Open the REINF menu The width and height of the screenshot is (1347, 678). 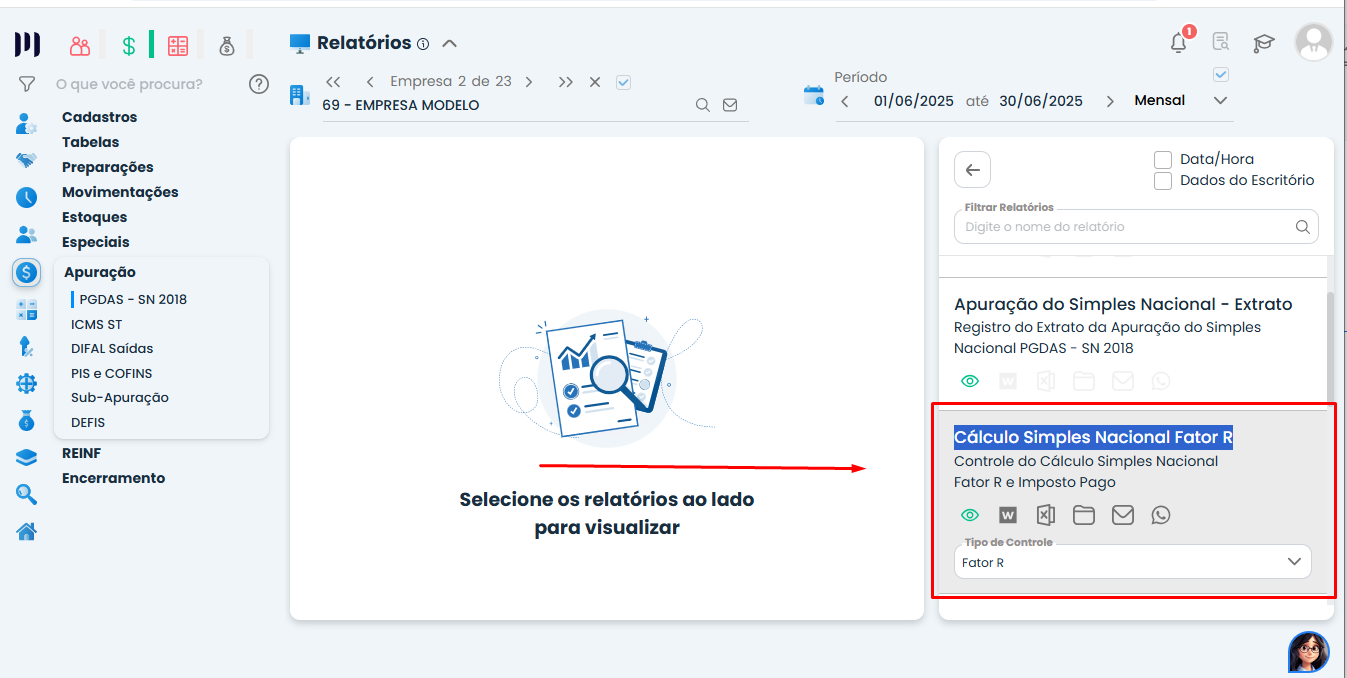coord(82,453)
